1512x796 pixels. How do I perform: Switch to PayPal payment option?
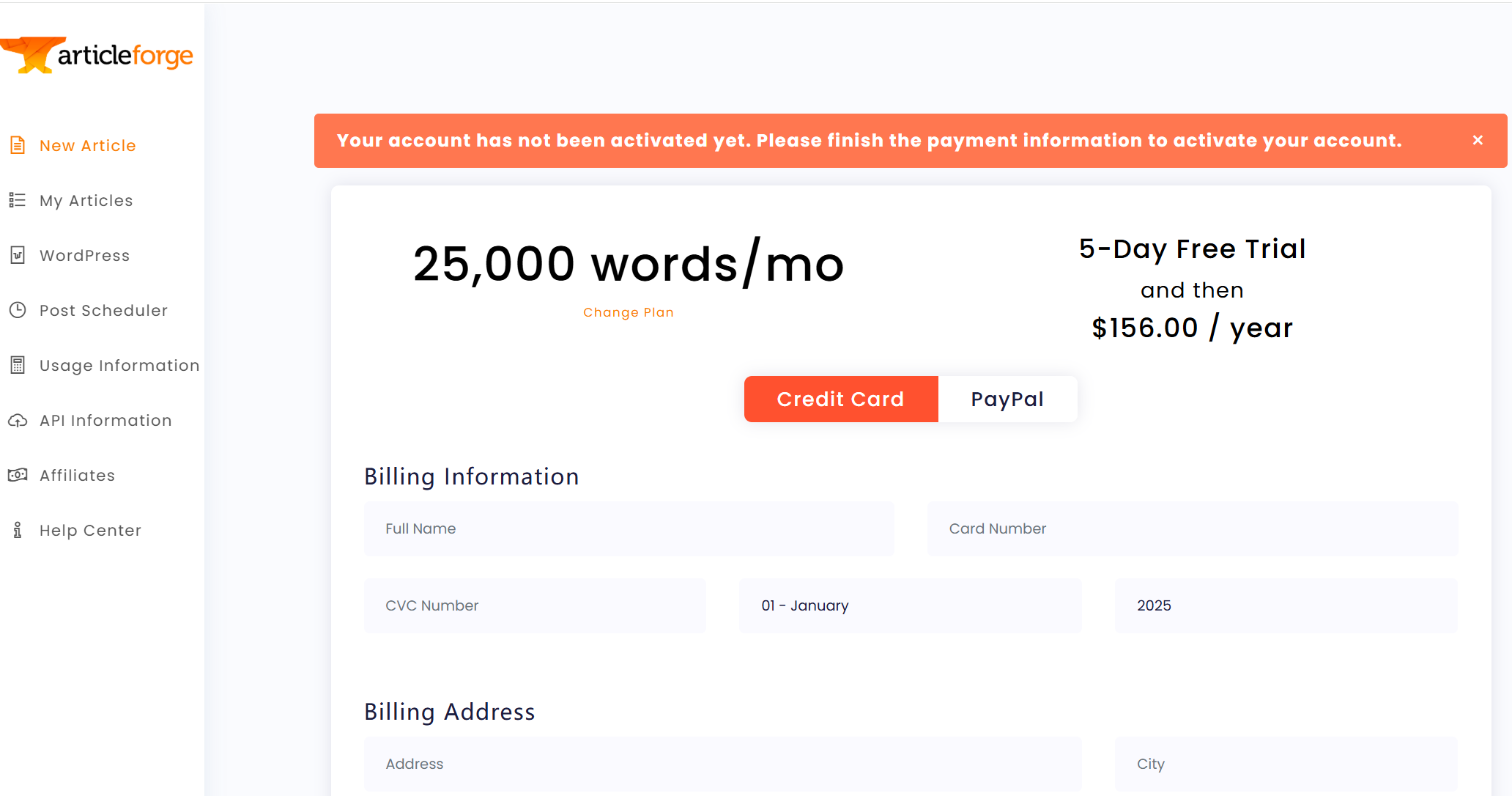pos(1007,399)
